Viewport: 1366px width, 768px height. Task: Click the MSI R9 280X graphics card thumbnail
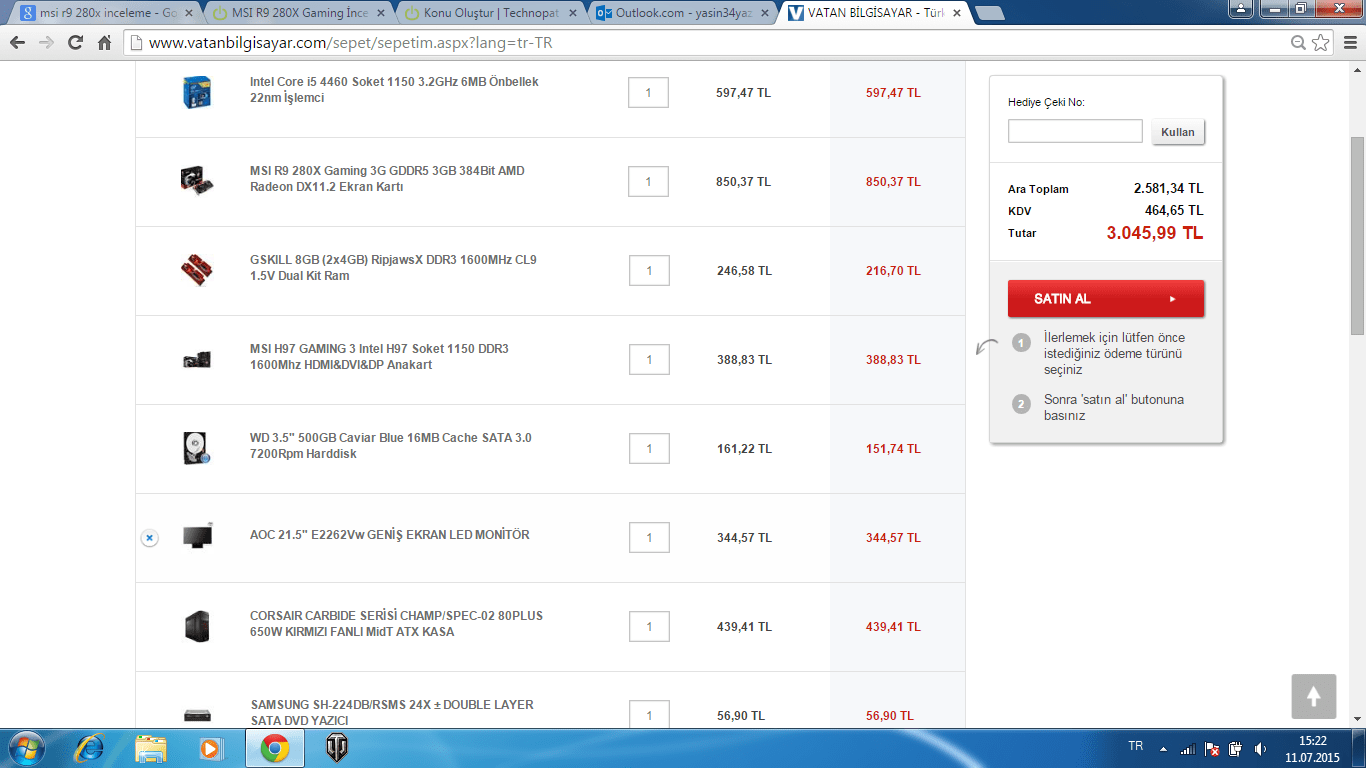(197, 181)
